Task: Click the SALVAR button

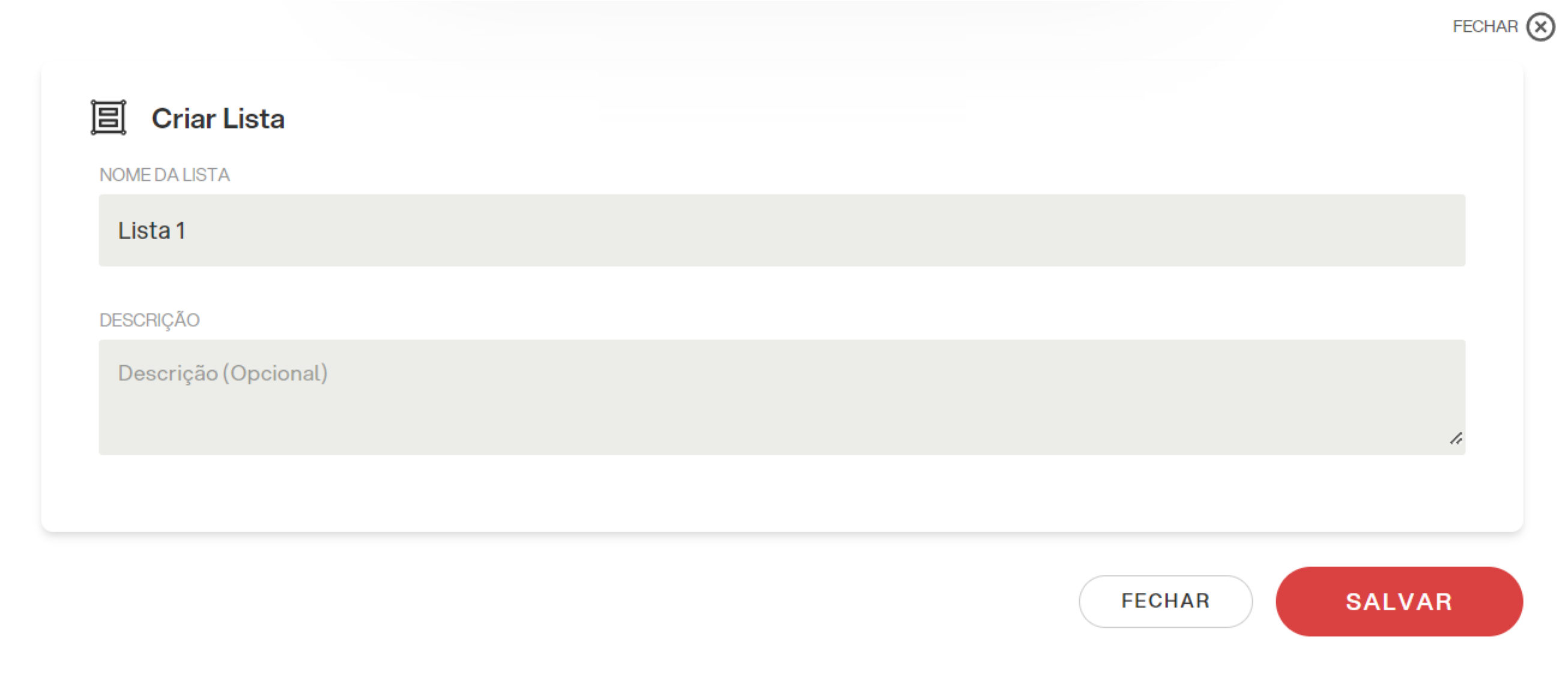Action: 1399,601
